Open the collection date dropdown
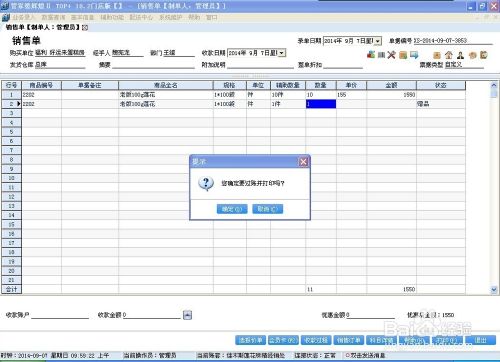Screen dimensions: 500x362 [x=282, y=53]
